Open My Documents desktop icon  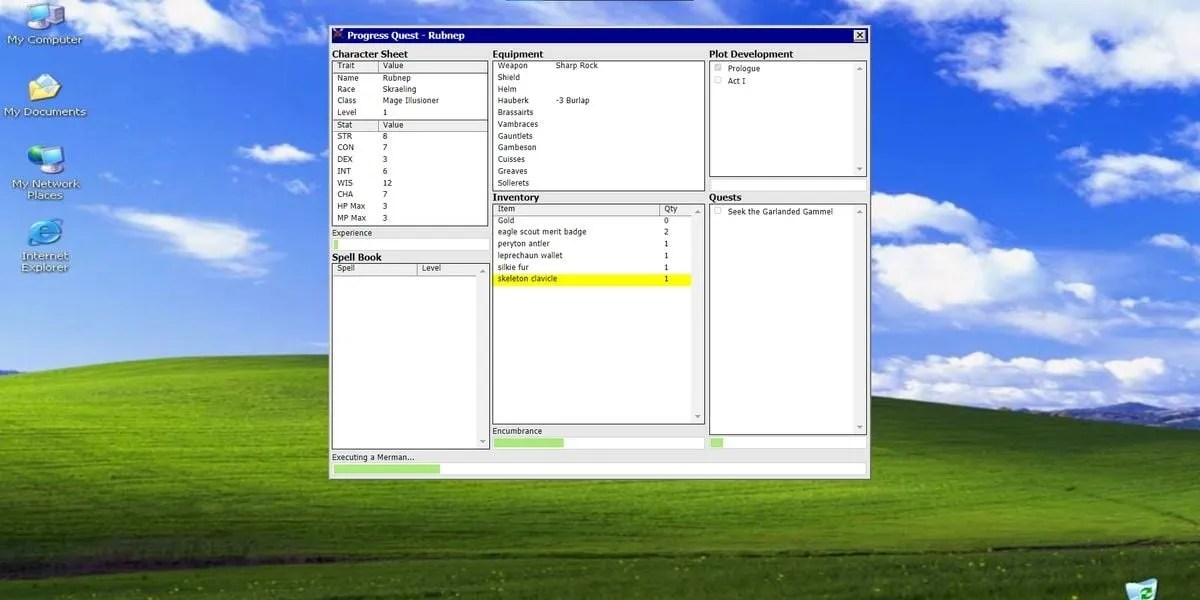coord(44,96)
